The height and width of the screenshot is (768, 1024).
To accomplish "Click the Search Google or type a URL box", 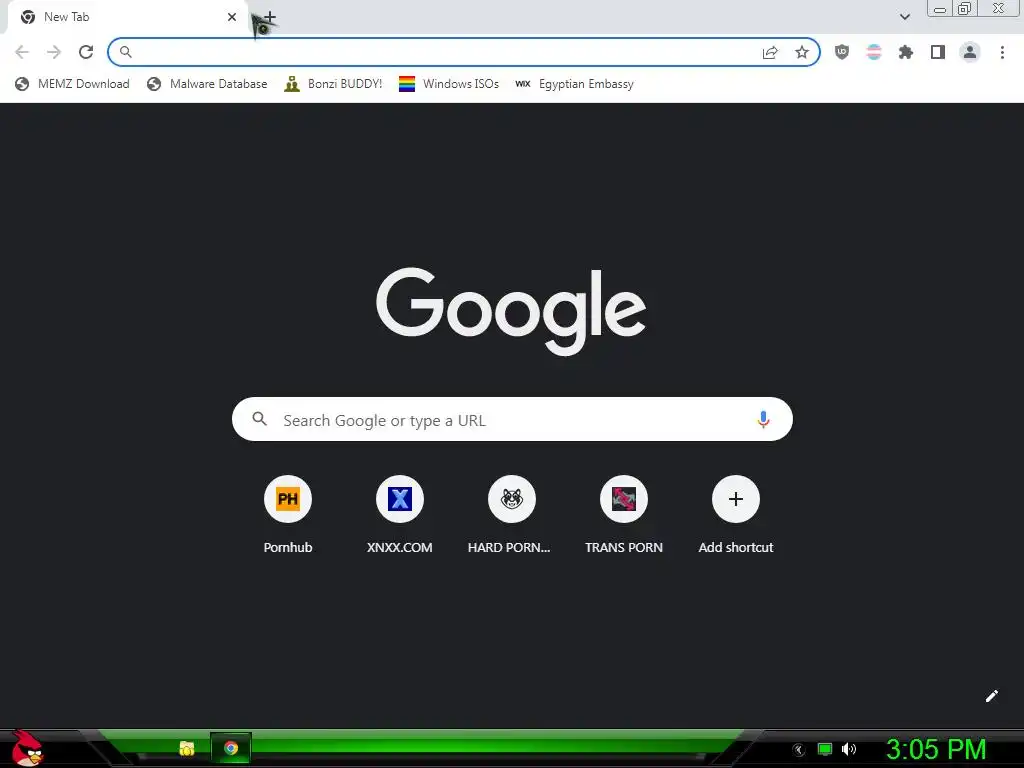I will tap(512, 419).
